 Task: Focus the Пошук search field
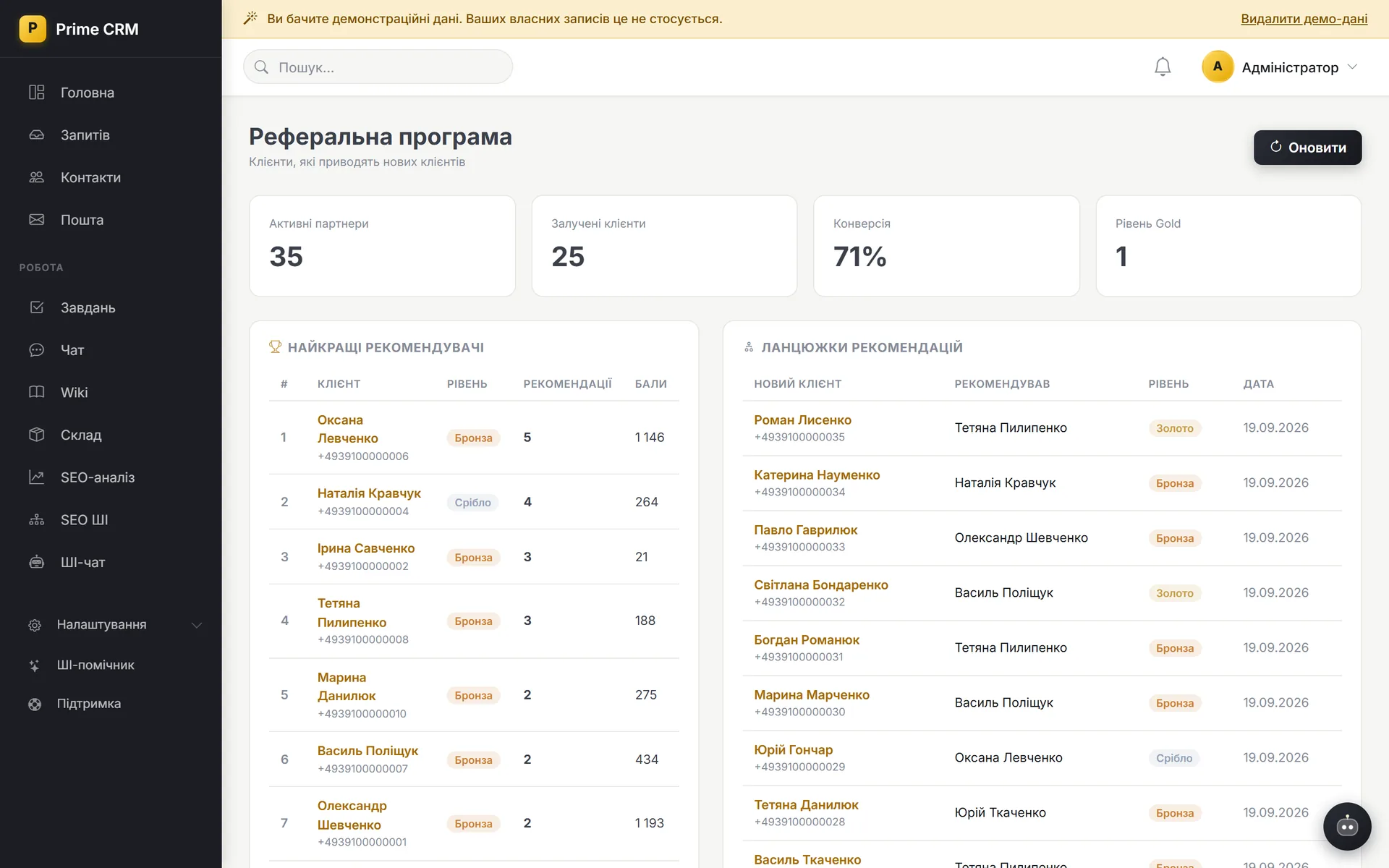(x=378, y=67)
